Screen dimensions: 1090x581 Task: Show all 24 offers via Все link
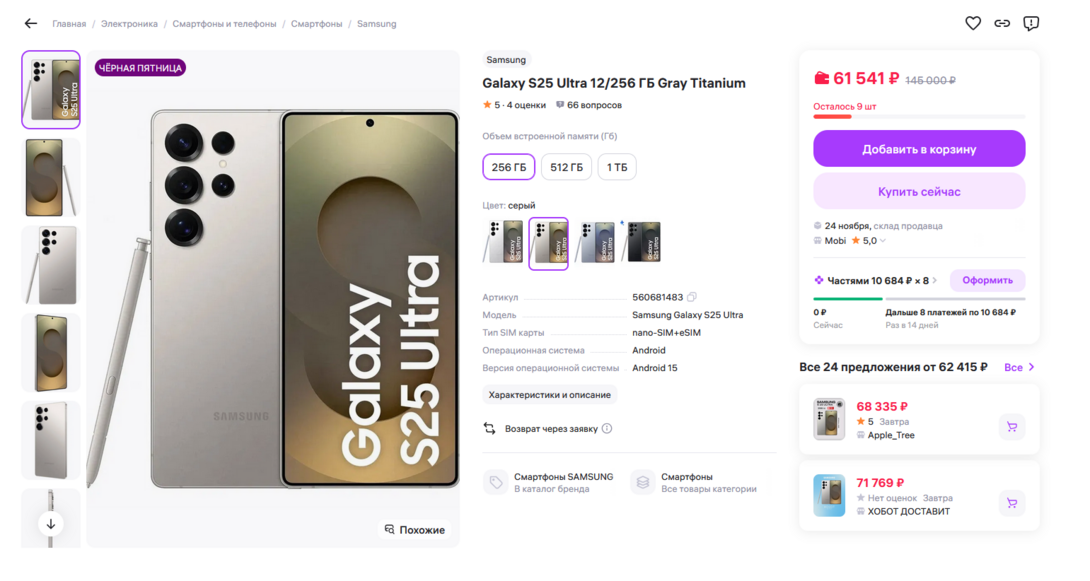coord(1017,367)
